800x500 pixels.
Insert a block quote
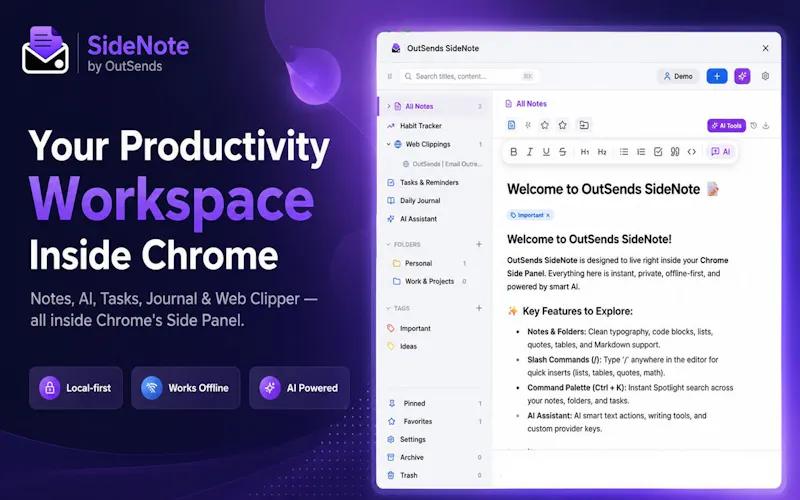(675, 152)
